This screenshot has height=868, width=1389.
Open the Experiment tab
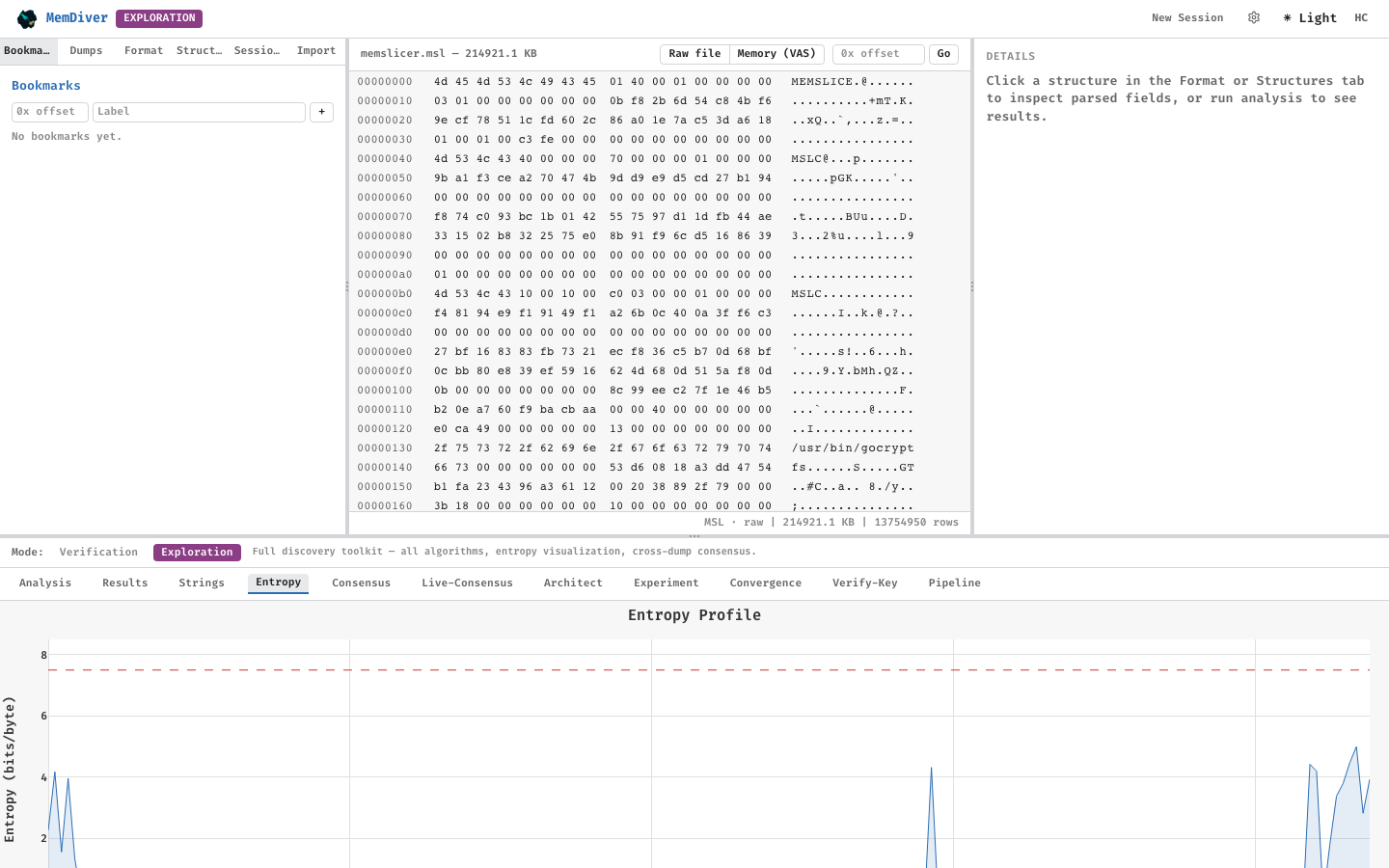pos(667,583)
